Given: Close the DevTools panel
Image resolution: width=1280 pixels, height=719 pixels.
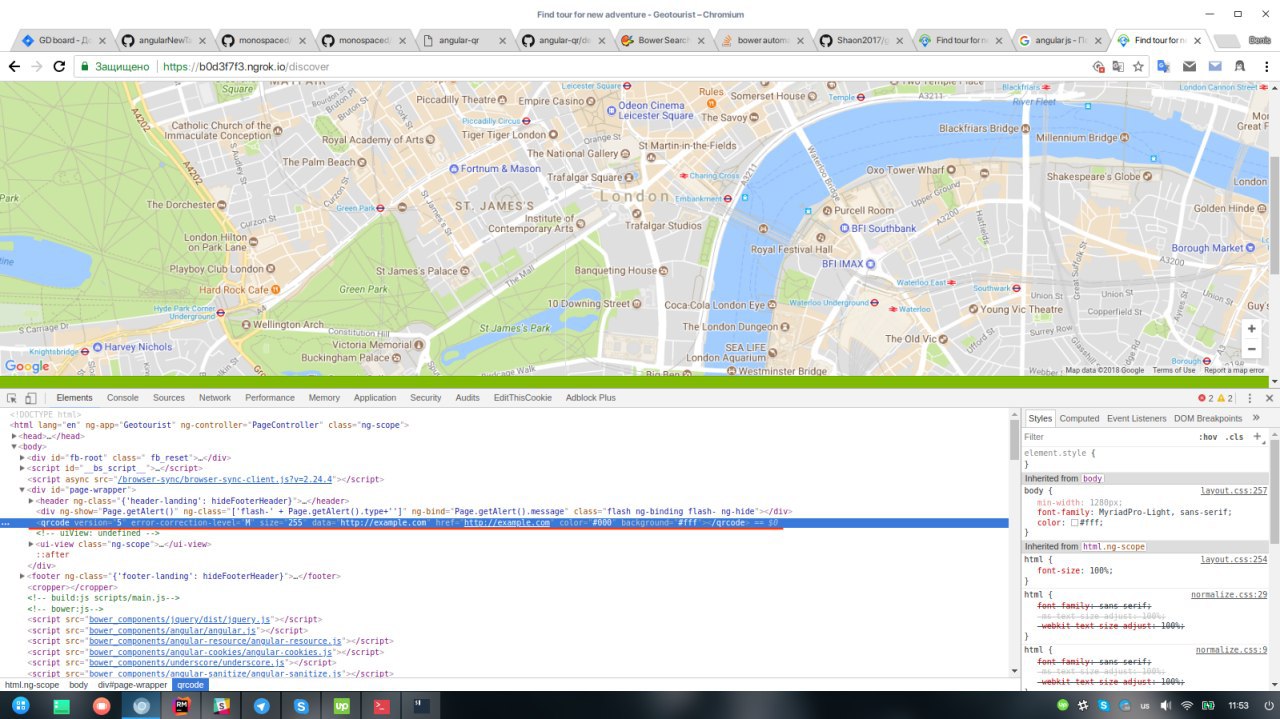Looking at the screenshot, I should (1268, 398).
